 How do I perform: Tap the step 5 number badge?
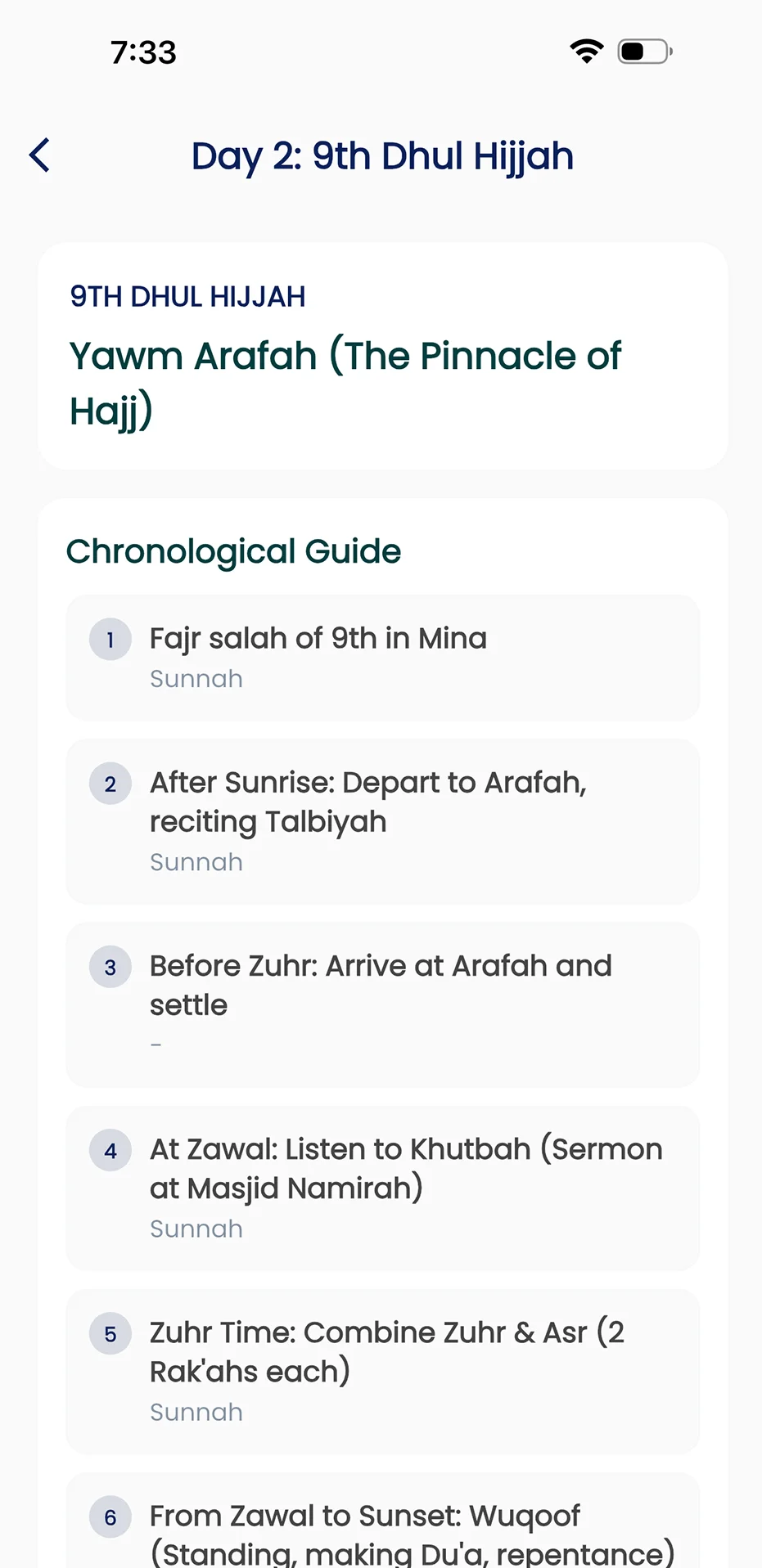[110, 1334]
